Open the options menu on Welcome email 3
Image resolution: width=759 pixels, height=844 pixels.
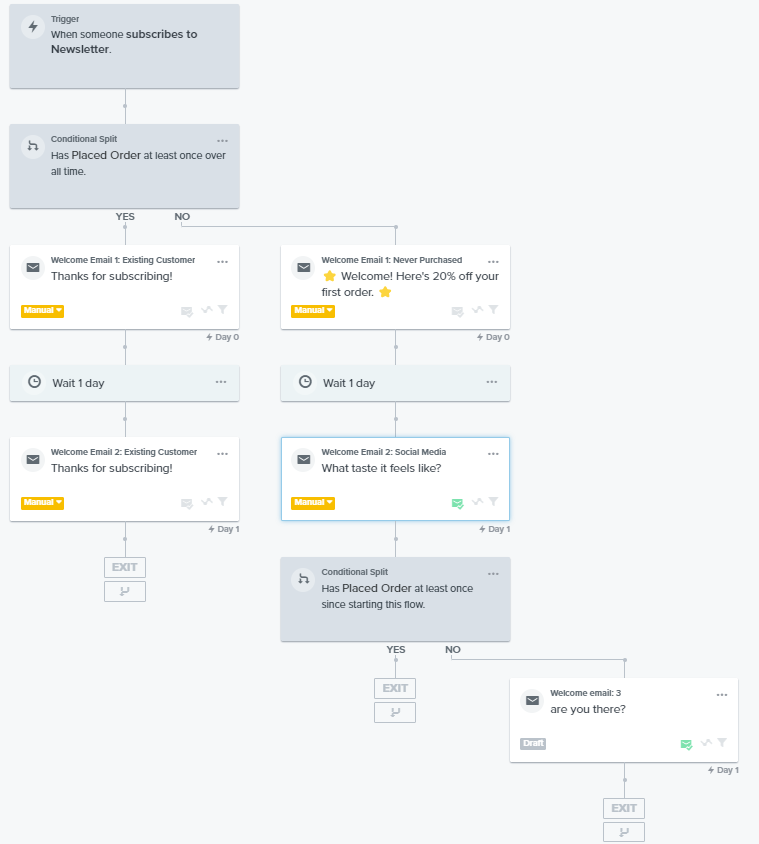tap(722, 693)
